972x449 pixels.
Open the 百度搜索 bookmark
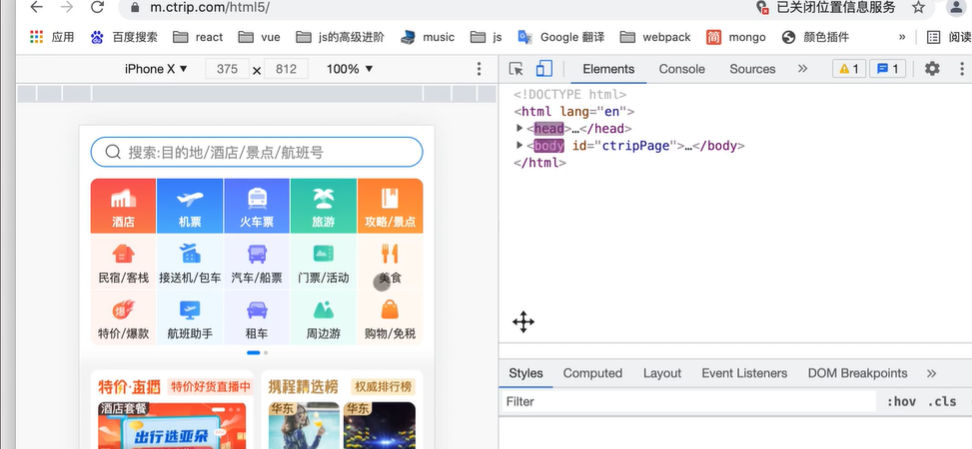pos(124,37)
